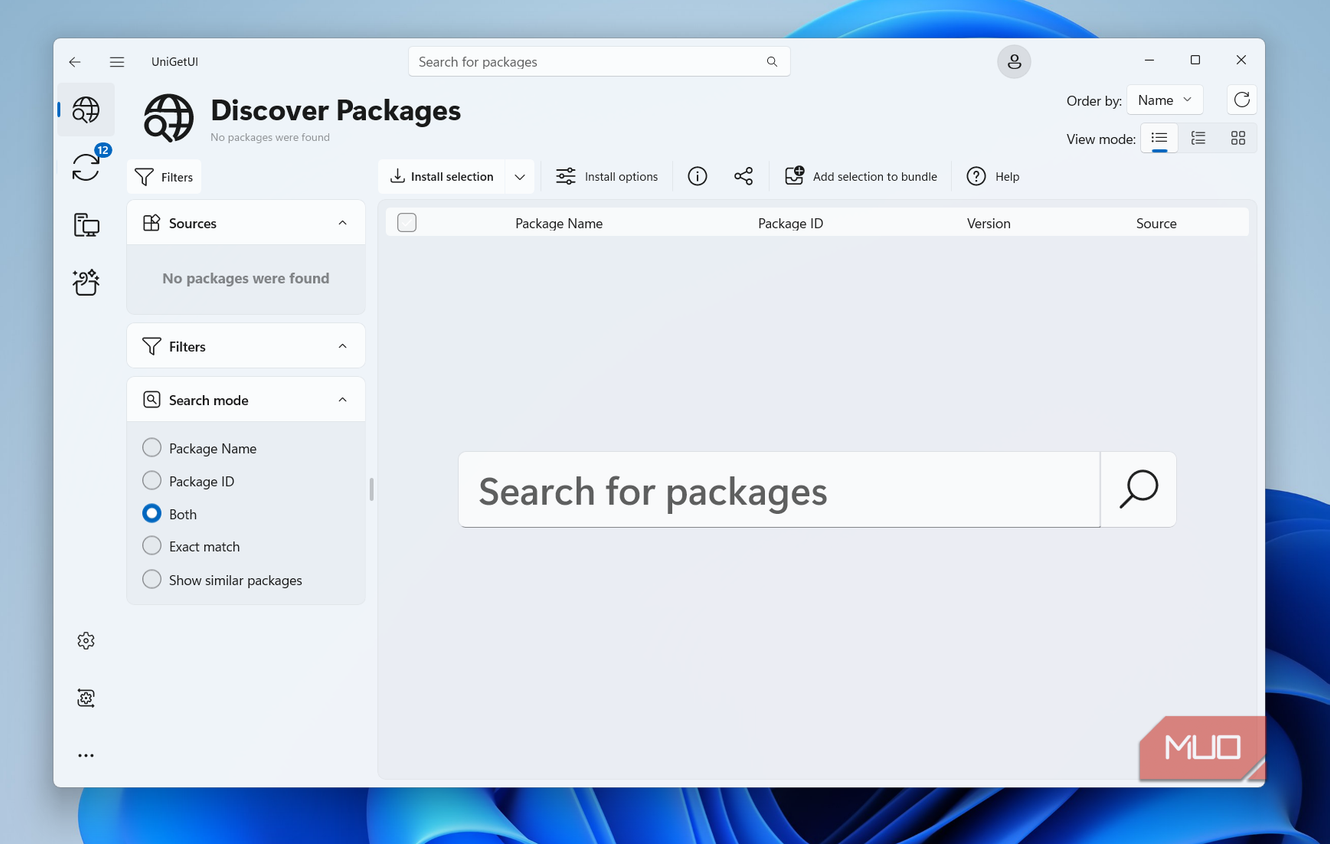Toggle the Filters pane button
Viewport: 1330px width, 844px height.
[x=164, y=177]
